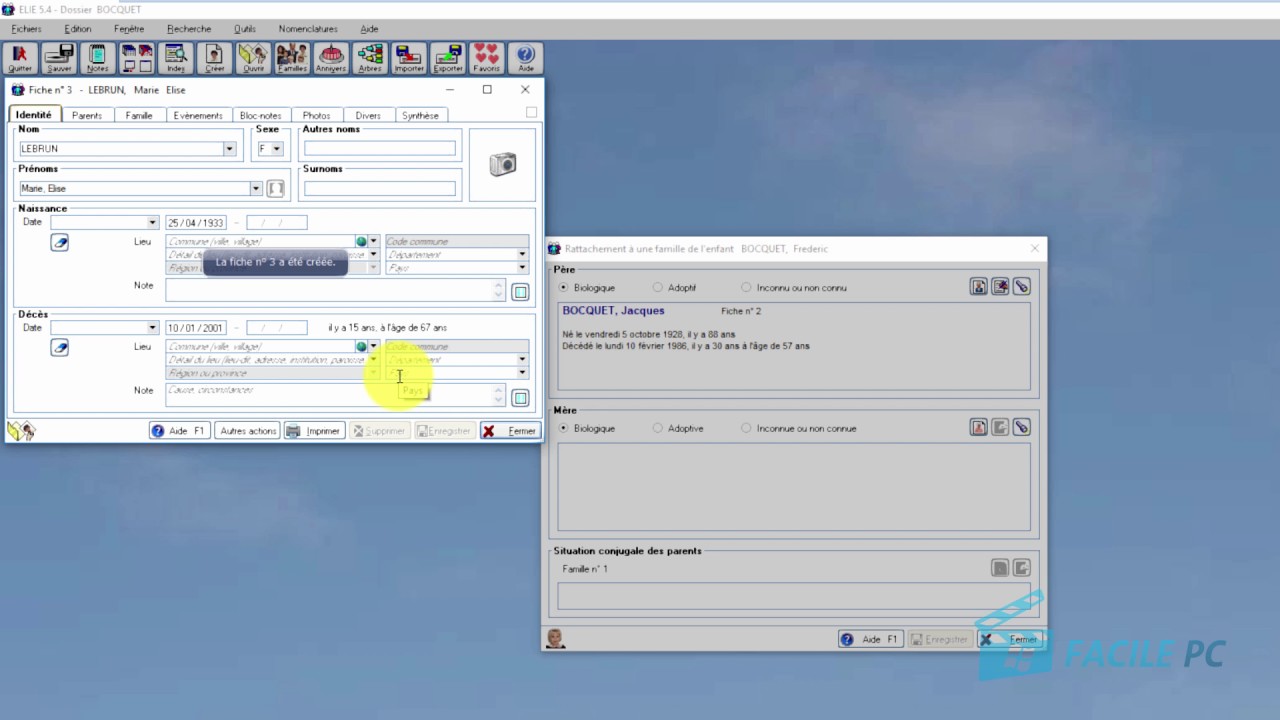
Task: Click the Créer toolbar icon
Action: click(x=215, y=58)
